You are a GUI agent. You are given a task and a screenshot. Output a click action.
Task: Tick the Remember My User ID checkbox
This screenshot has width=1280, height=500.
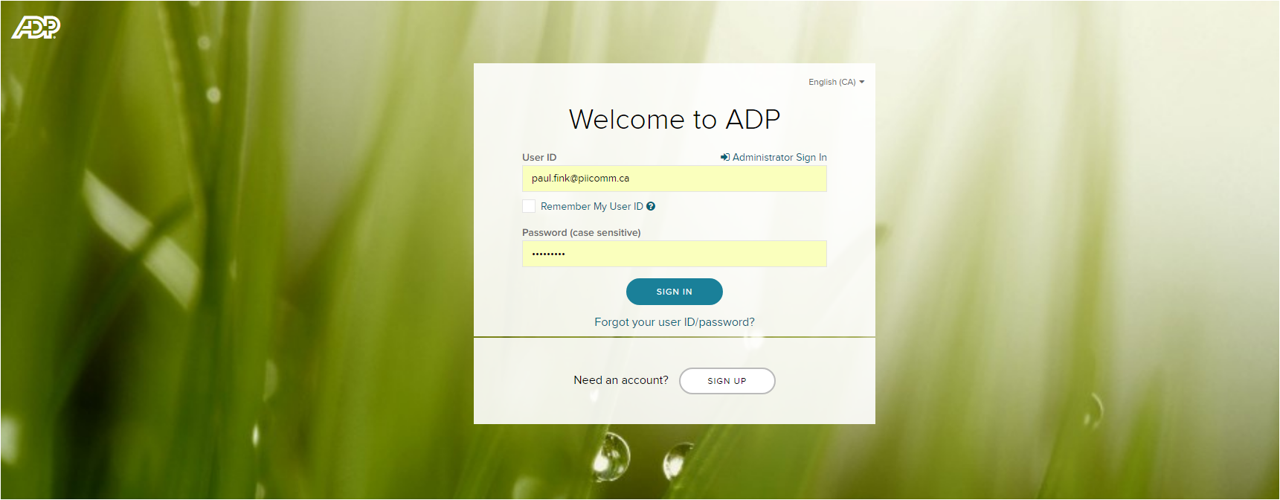(529, 206)
